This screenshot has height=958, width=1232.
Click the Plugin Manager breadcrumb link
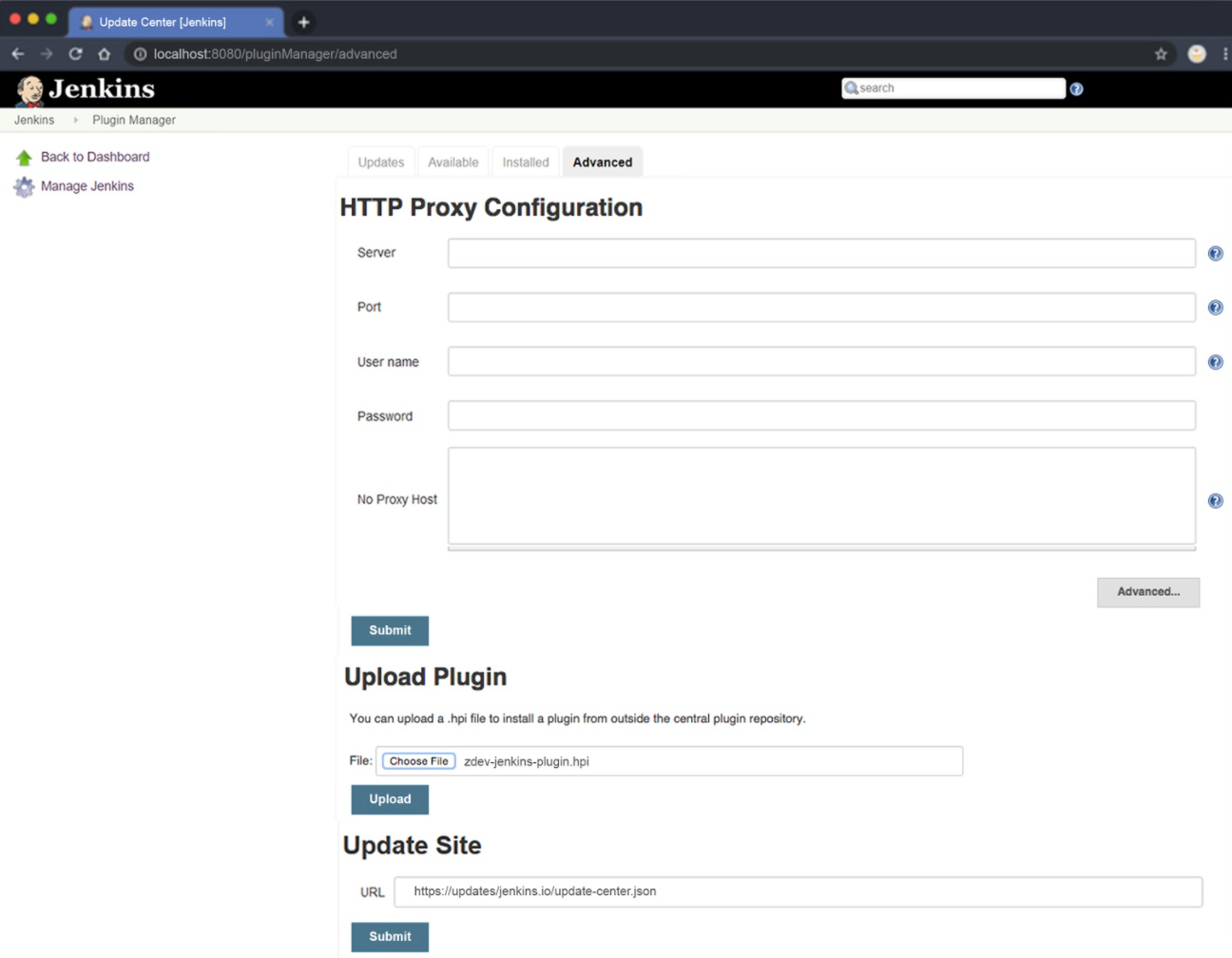point(134,121)
